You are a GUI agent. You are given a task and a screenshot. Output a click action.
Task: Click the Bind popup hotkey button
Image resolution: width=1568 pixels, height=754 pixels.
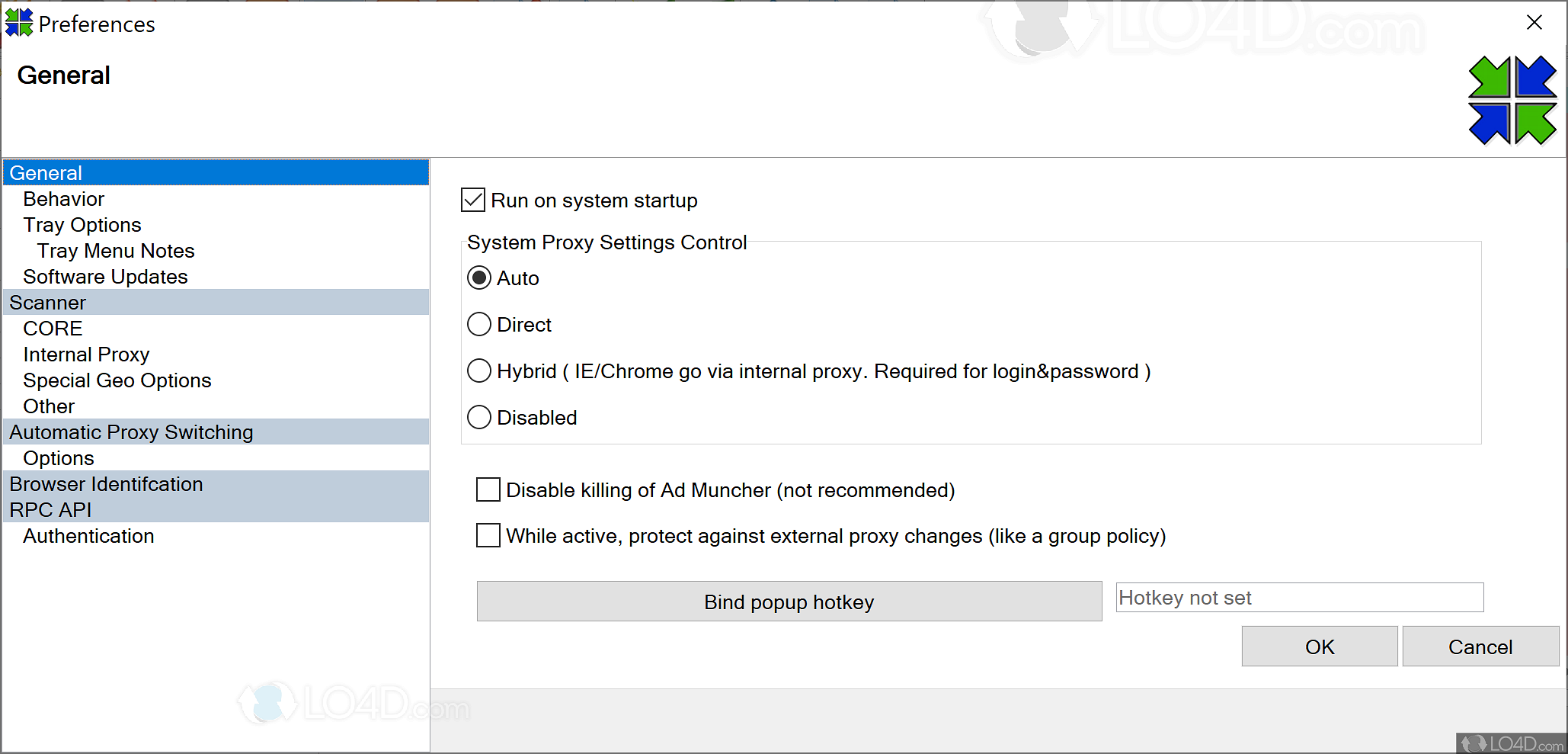click(789, 602)
